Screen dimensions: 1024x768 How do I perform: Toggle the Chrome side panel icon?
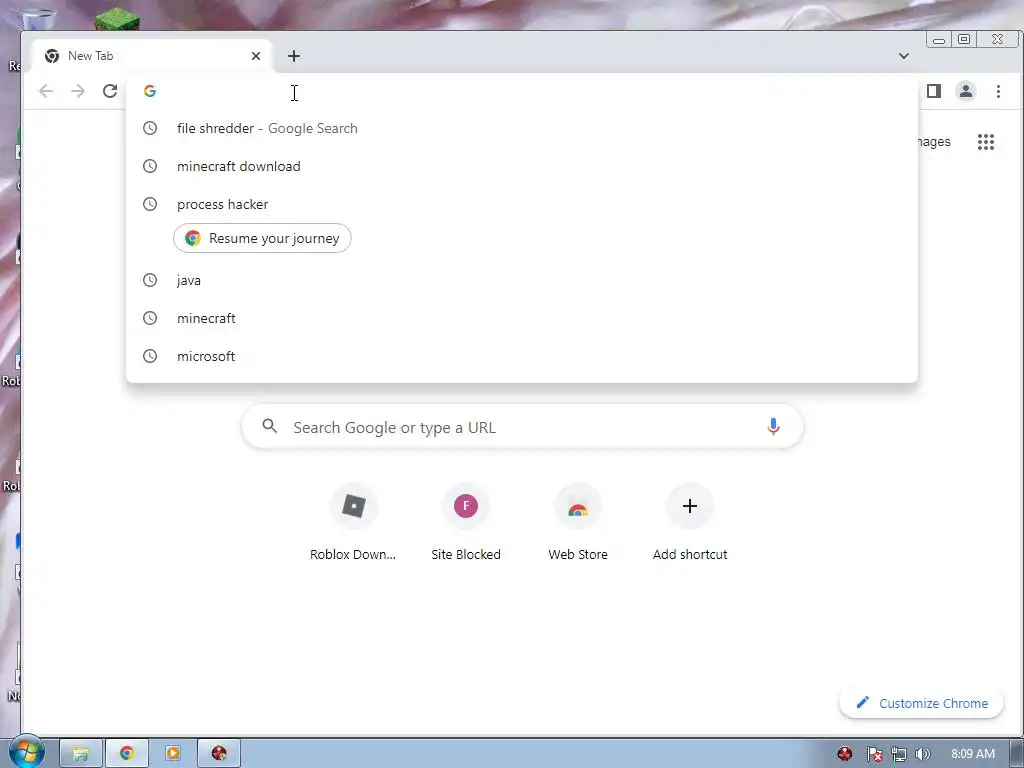pyautogui.click(x=934, y=91)
